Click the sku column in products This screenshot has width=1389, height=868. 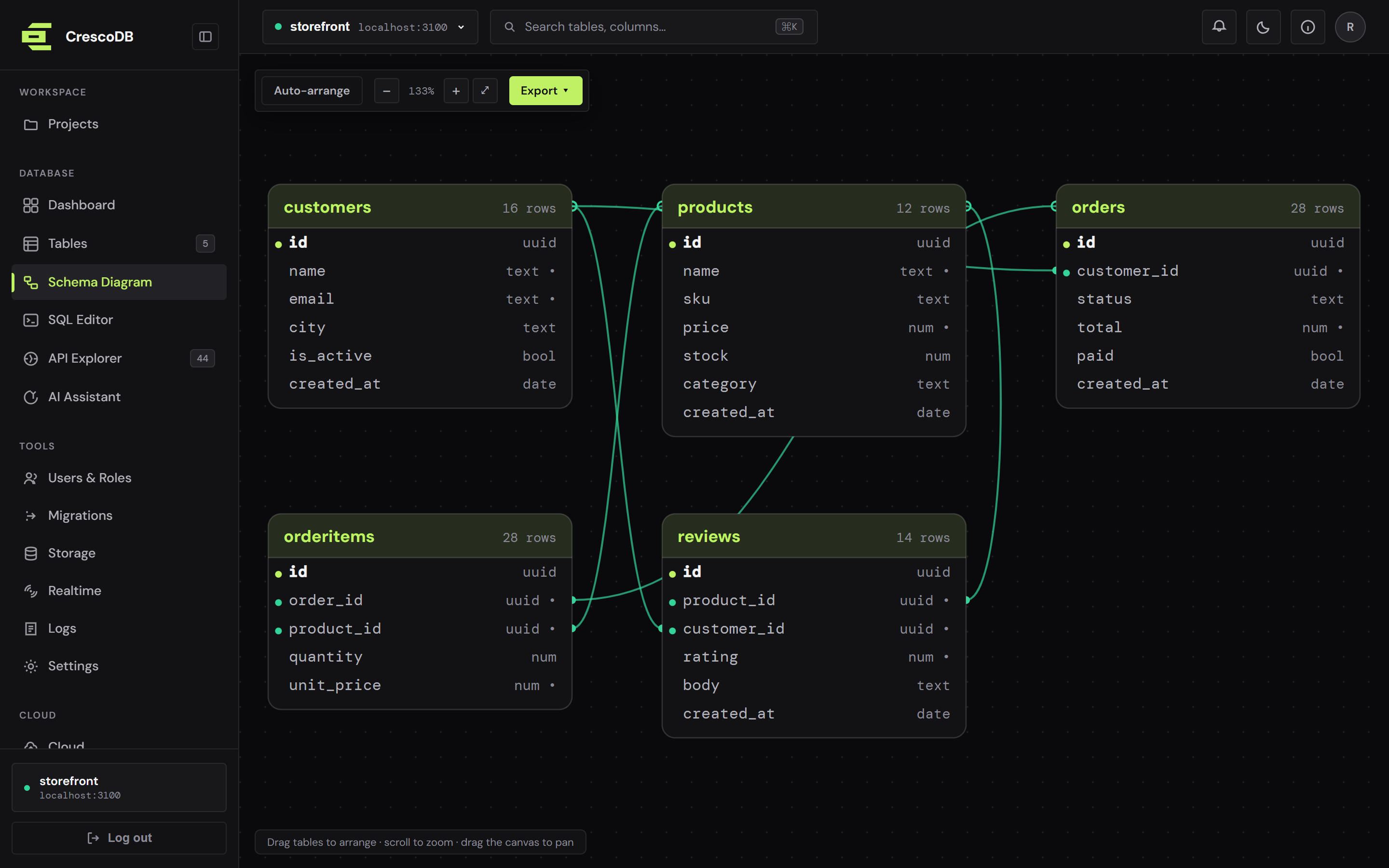[x=813, y=299]
